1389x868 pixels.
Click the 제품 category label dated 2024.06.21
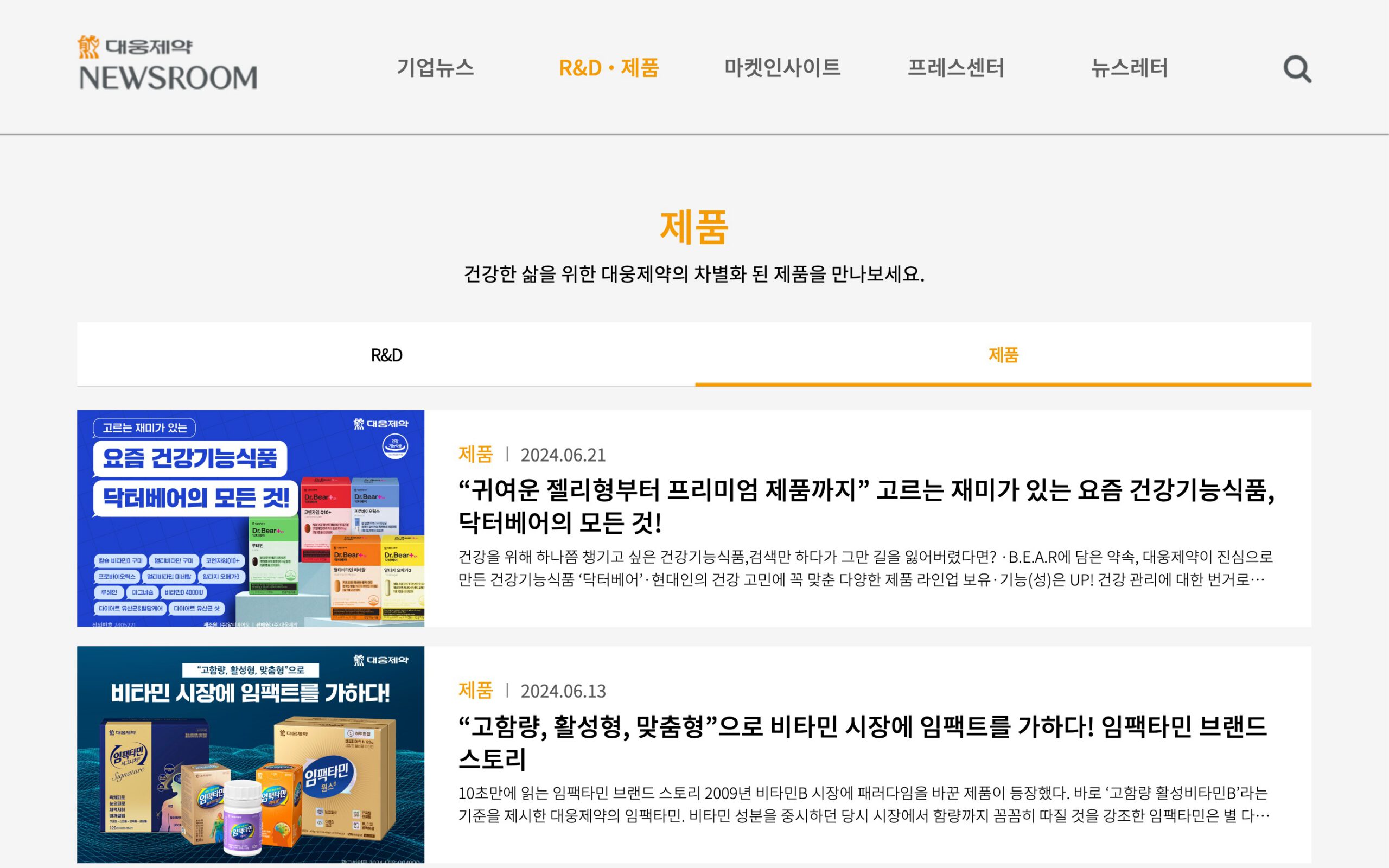[x=475, y=454]
